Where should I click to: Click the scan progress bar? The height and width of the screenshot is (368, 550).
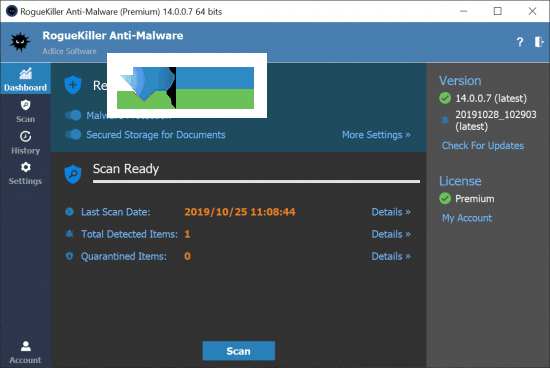click(x=256, y=182)
